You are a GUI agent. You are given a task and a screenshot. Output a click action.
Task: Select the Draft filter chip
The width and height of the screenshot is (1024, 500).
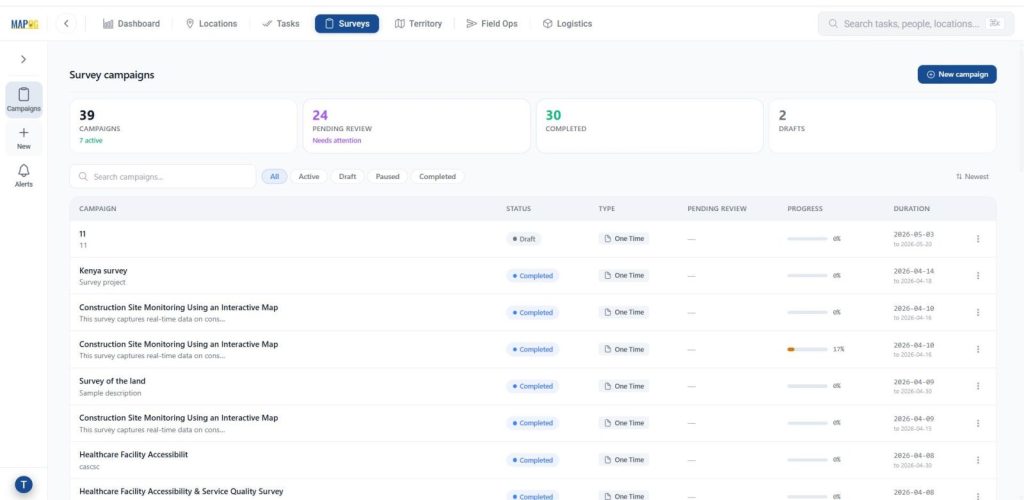click(x=347, y=176)
